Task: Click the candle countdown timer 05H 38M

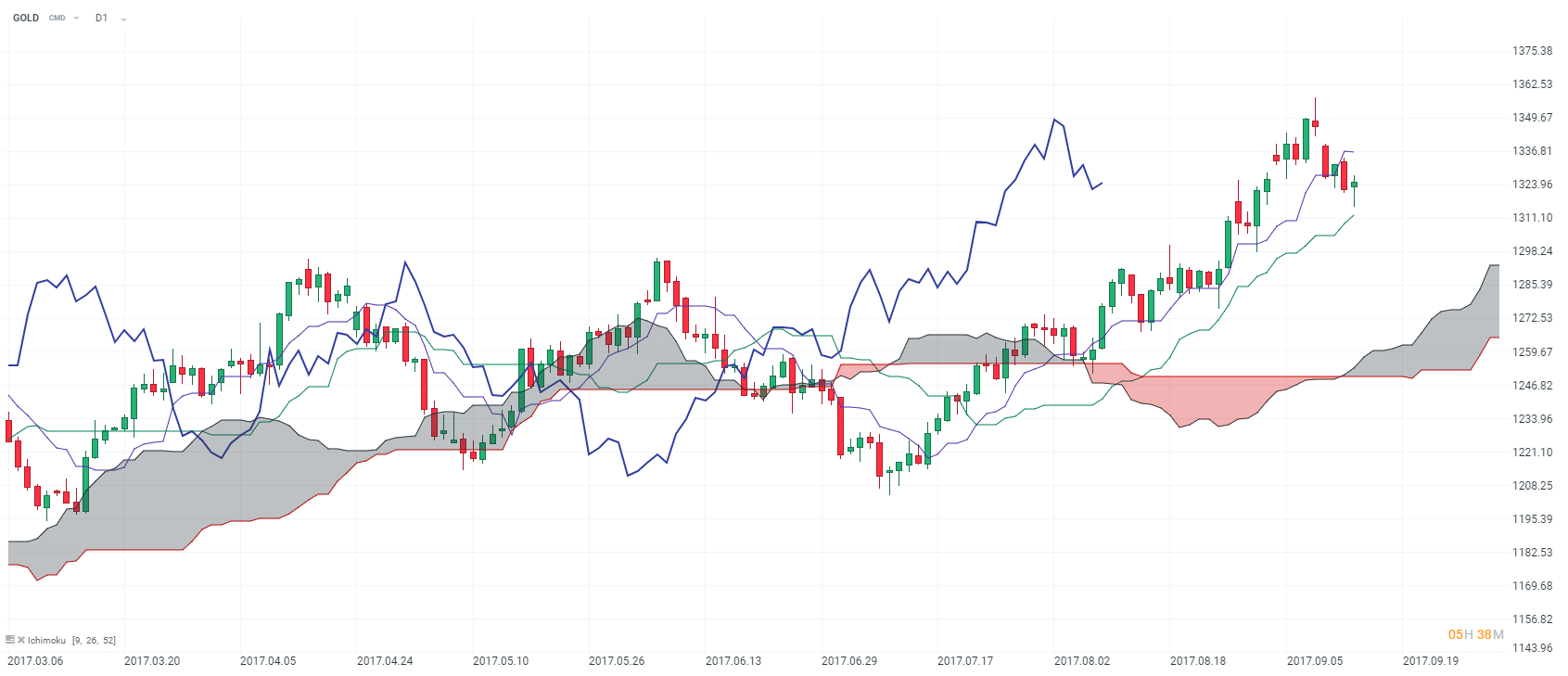Action: point(1476,634)
